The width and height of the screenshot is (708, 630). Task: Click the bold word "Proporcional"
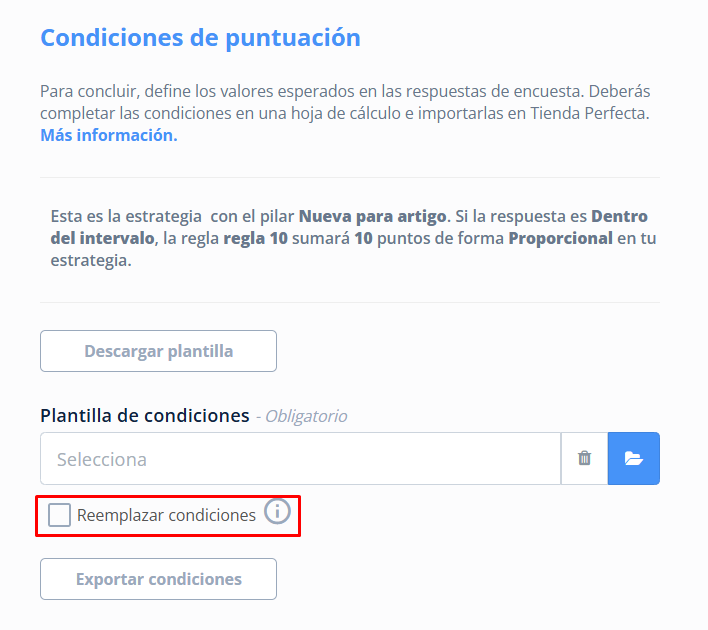pos(560,238)
